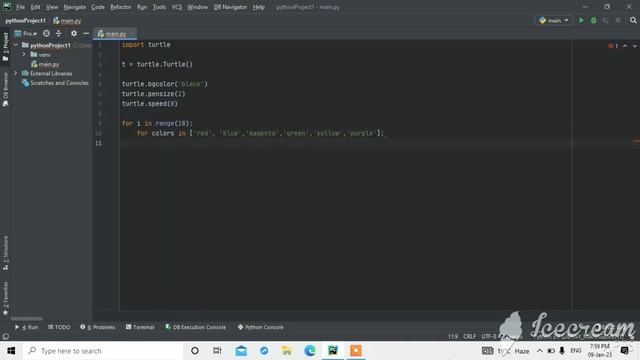Select main.py in the project tree
This screenshot has width=640, height=360.
pyautogui.click(x=45, y=64)
